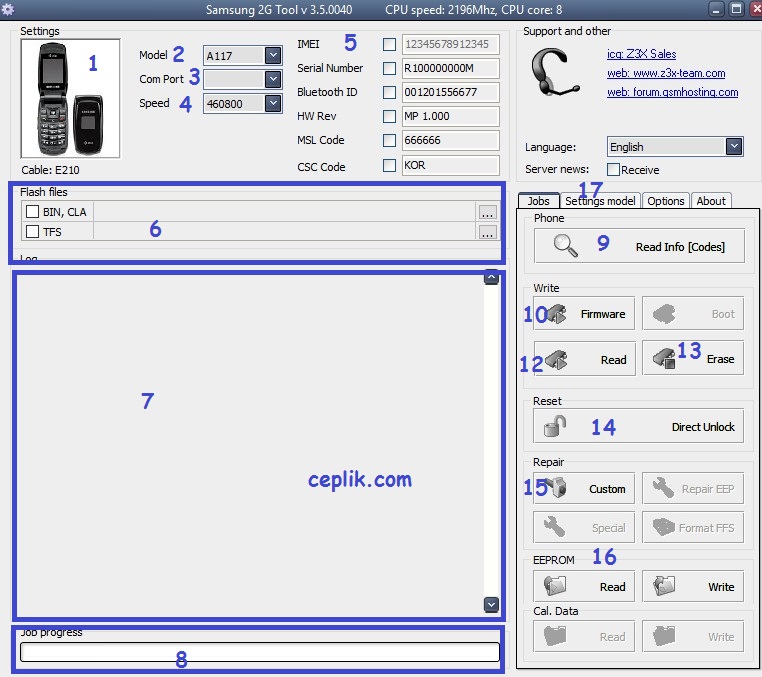Click the Format FFS chip icon
Viewport: 762px width, 677px height.
tap(664, 526)
